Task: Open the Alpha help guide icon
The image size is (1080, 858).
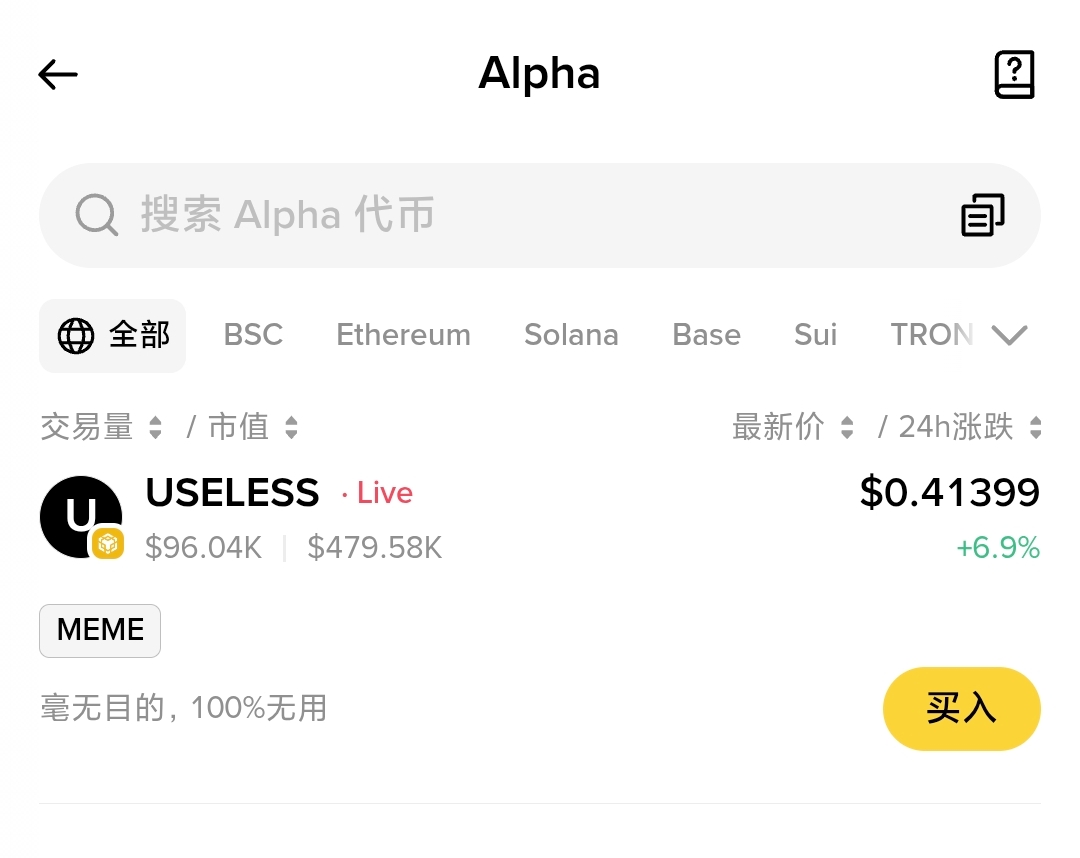Action: coord(1014,75)
